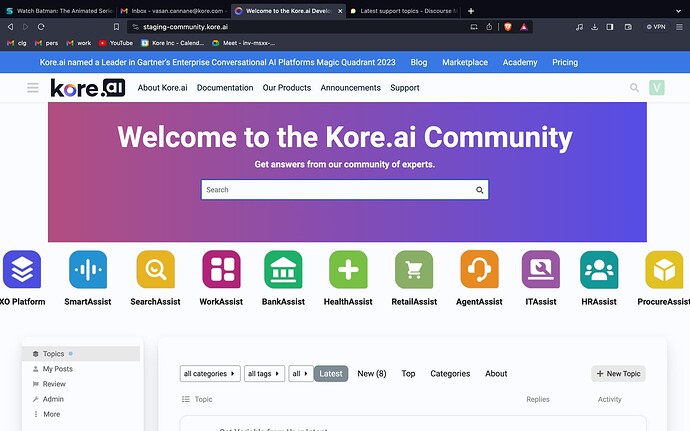690x431 pixels.
Task: Sort topics by Activity column
Action: tap(609, 399)
